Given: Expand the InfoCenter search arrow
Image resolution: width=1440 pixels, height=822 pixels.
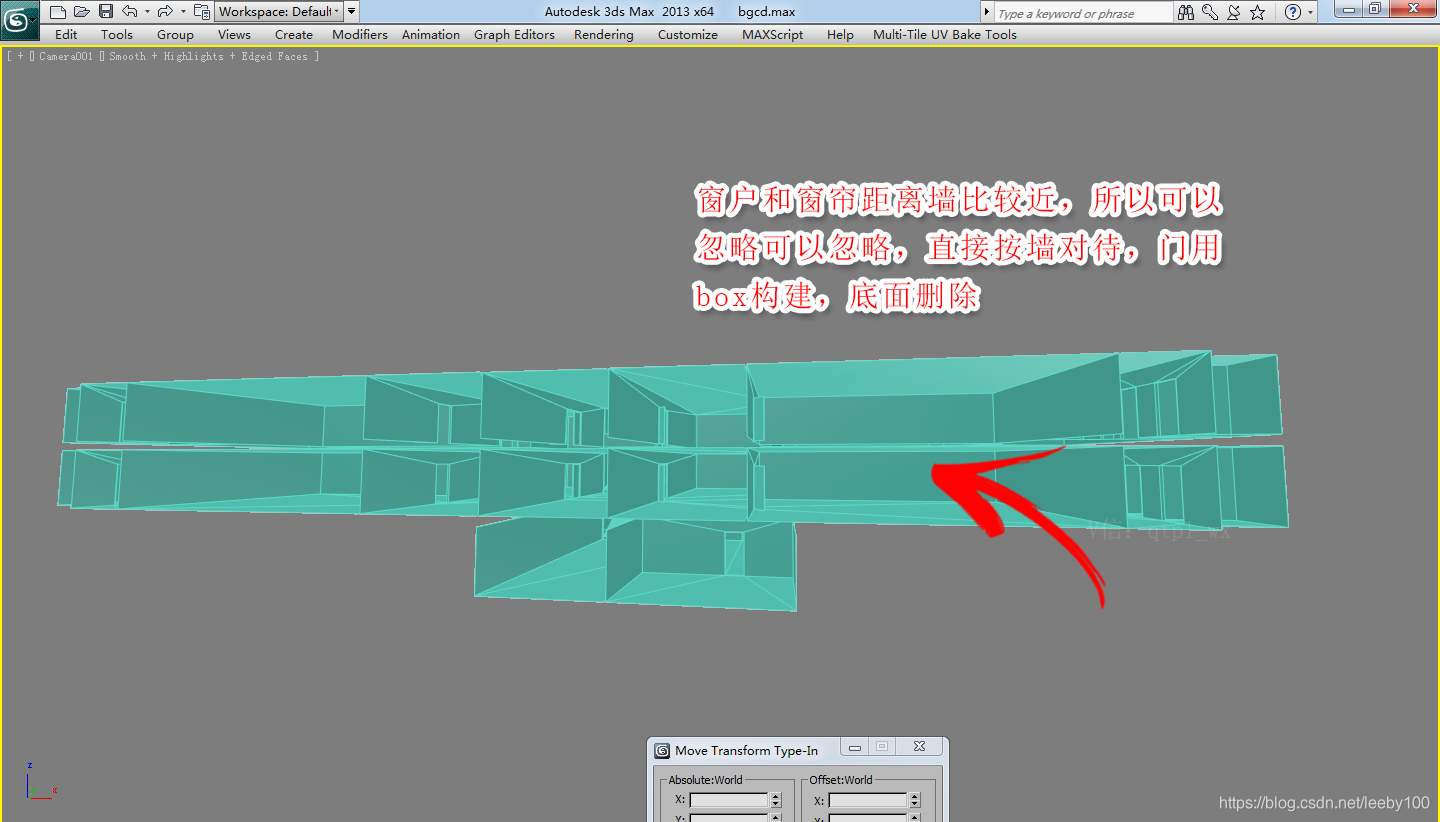Looking at the screenshot, I should tap(987, 13).
